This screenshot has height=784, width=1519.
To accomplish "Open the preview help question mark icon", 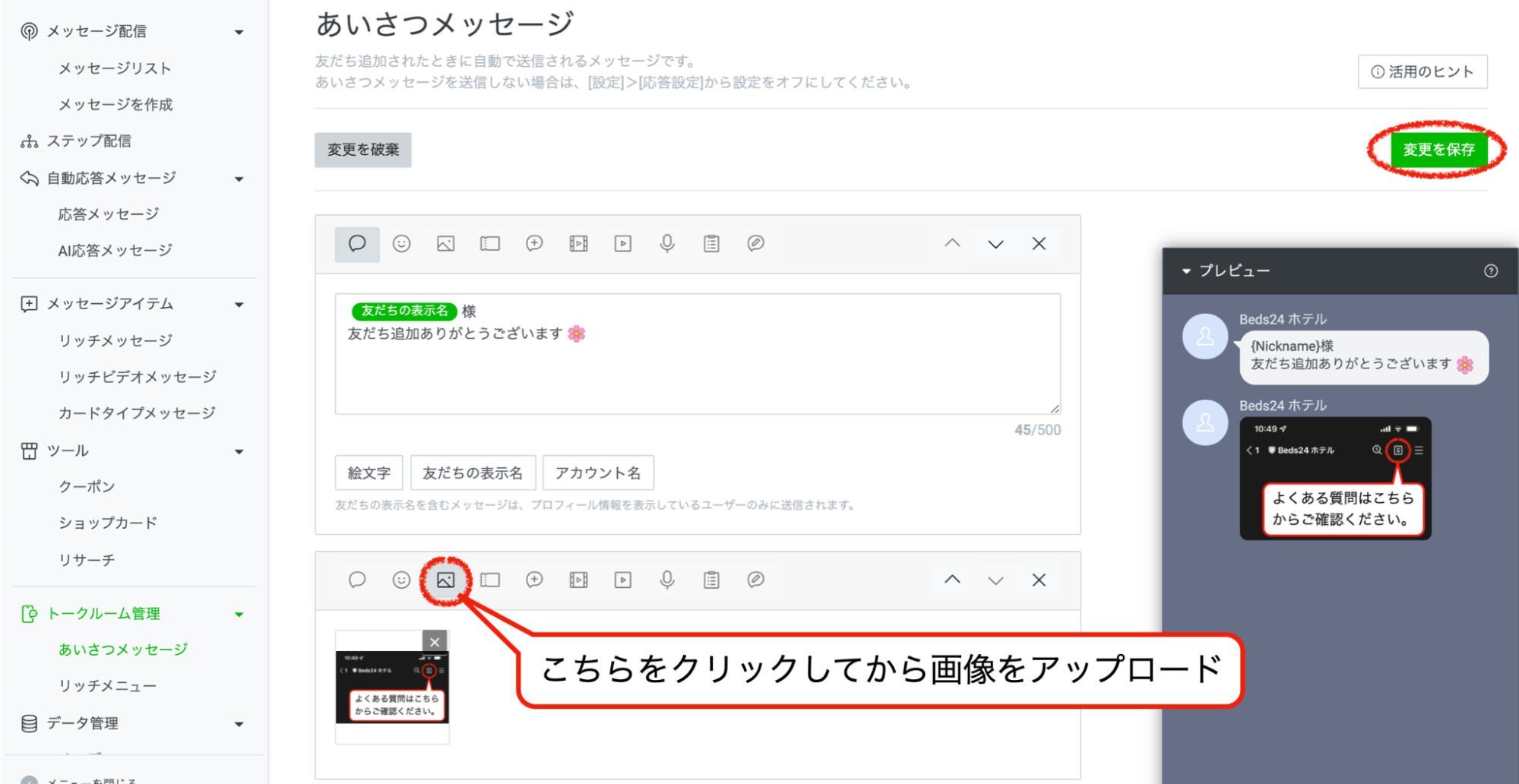I will point(1490,271).
